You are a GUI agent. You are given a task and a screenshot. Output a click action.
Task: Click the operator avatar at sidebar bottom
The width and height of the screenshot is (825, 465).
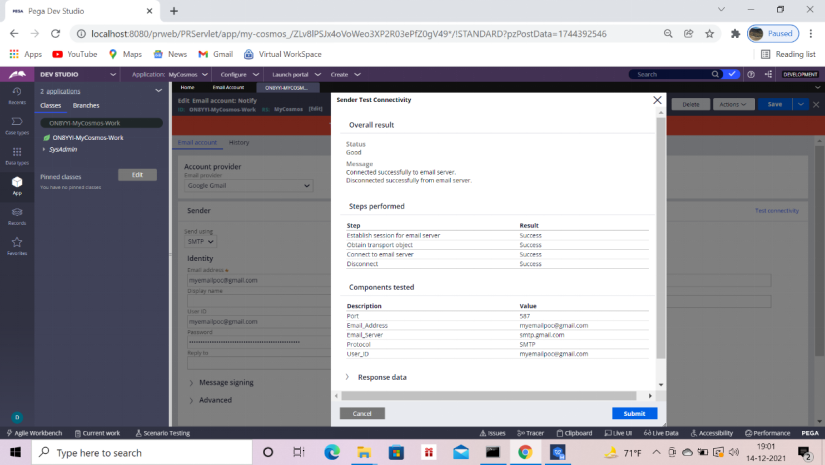(17, 417)
